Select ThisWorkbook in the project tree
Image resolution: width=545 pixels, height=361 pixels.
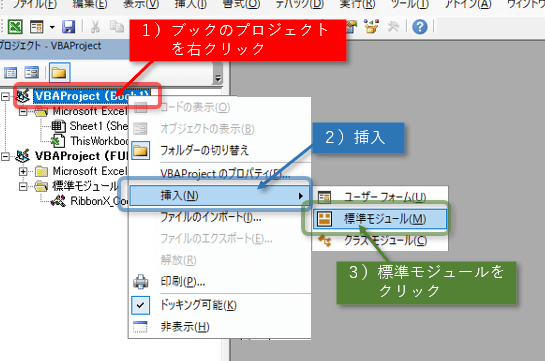click(99, 141)
